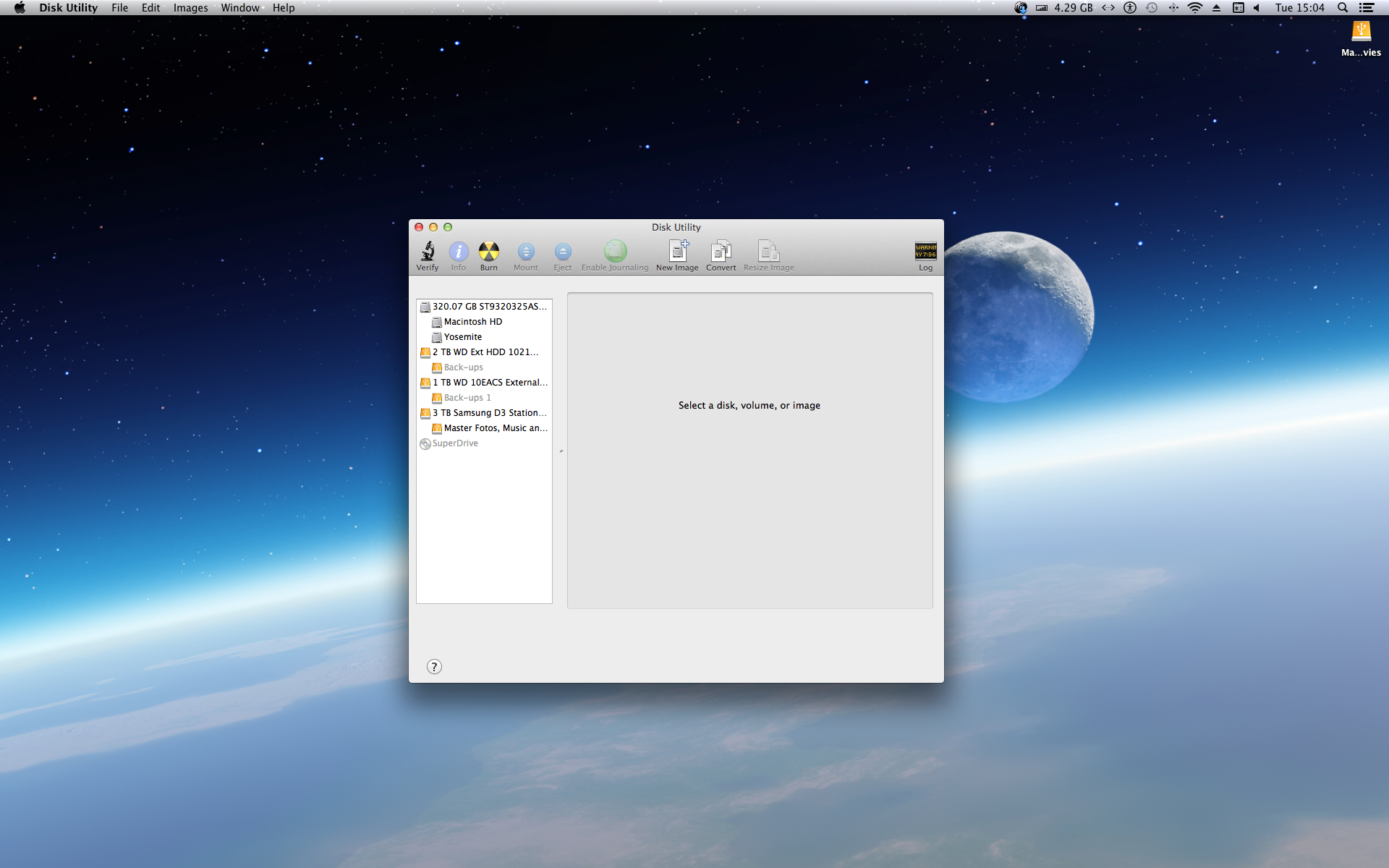Screen dimensions: 1389x868
Task: Click the Verify microscope icon
Action: click(x=428, y=251)
